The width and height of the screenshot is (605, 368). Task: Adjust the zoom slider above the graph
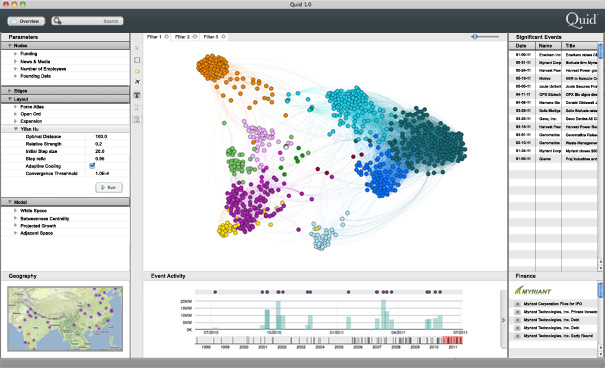pos(475,37)
